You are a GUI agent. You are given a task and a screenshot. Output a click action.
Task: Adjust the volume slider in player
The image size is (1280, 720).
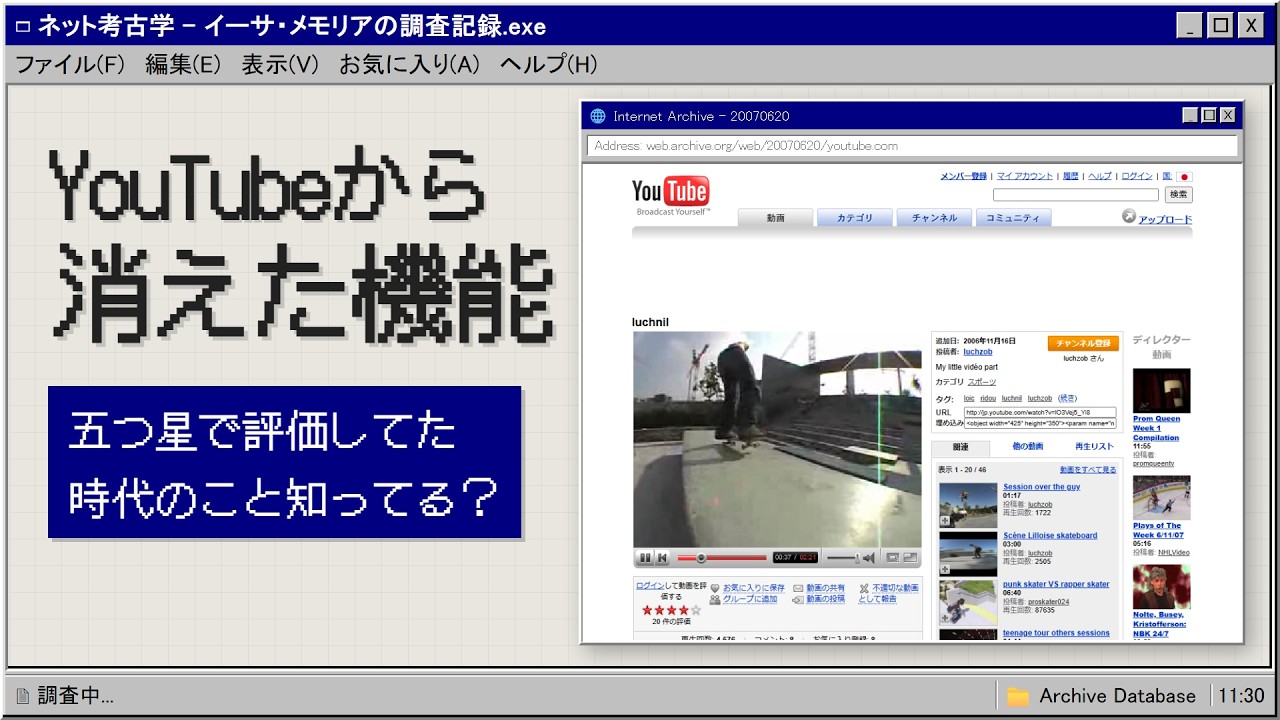(843, 558)
